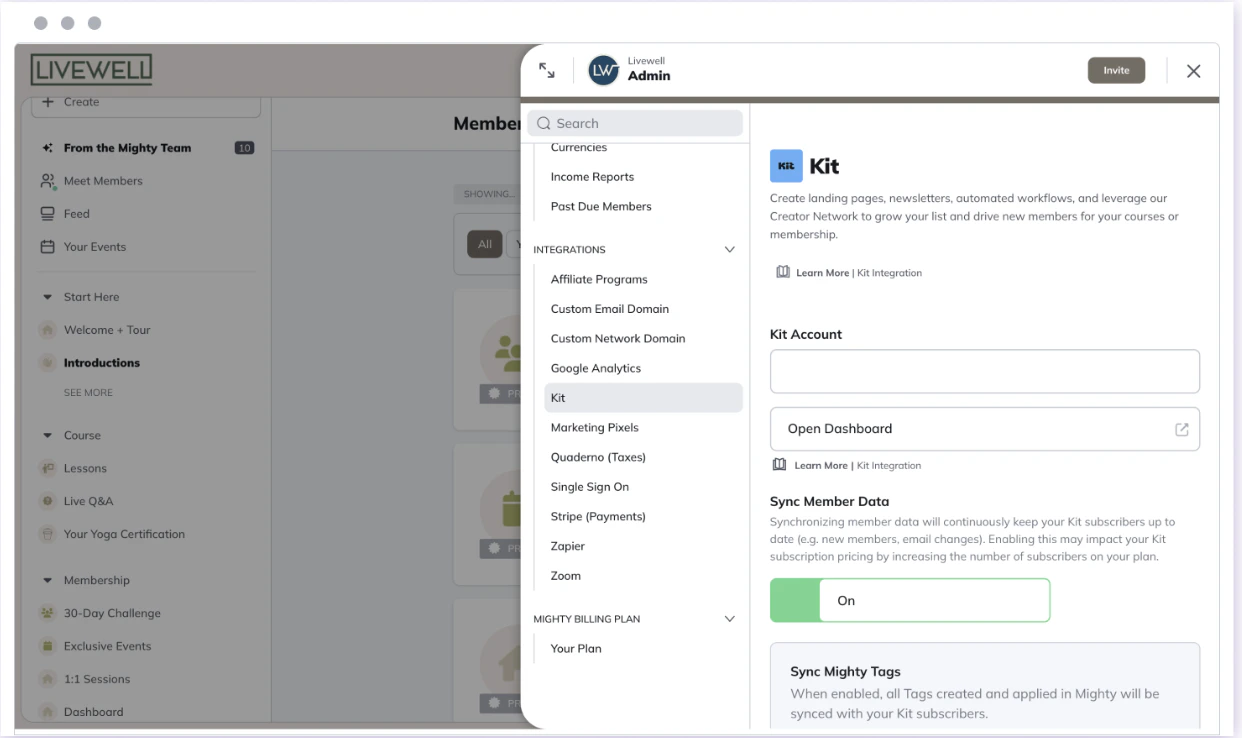The height and width of the screenshot is (738, 1242).
Task: Click the search magnifier icon
Action: [544, 123]
